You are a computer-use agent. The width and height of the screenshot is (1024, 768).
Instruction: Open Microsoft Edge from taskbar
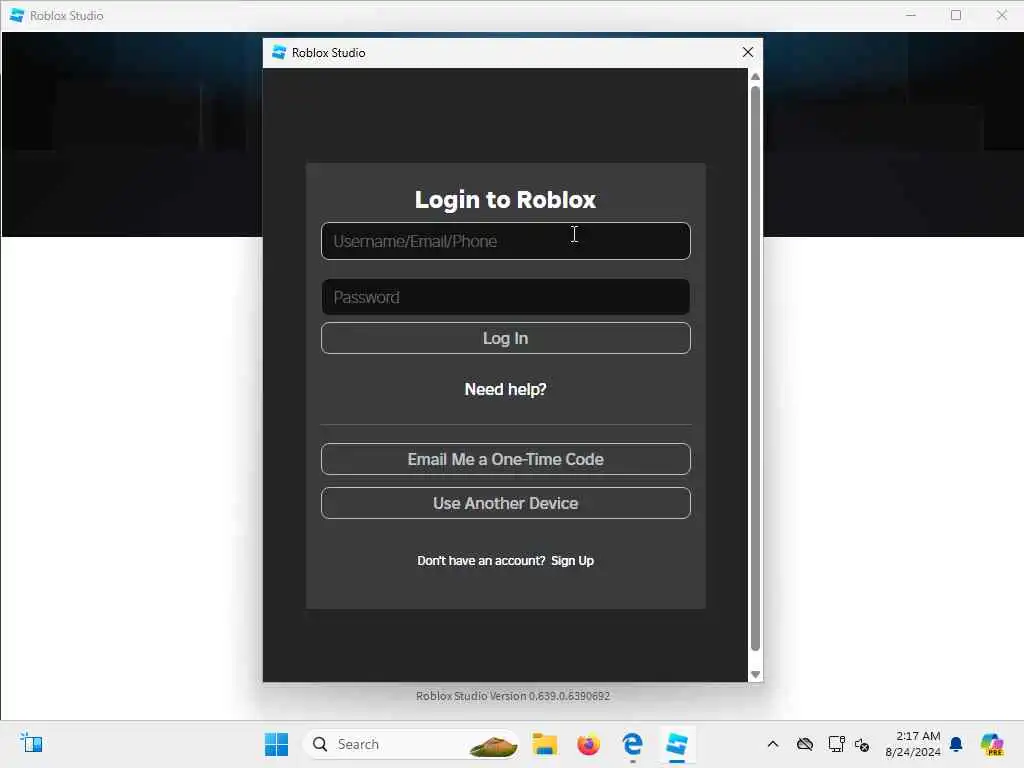(632, 744)
